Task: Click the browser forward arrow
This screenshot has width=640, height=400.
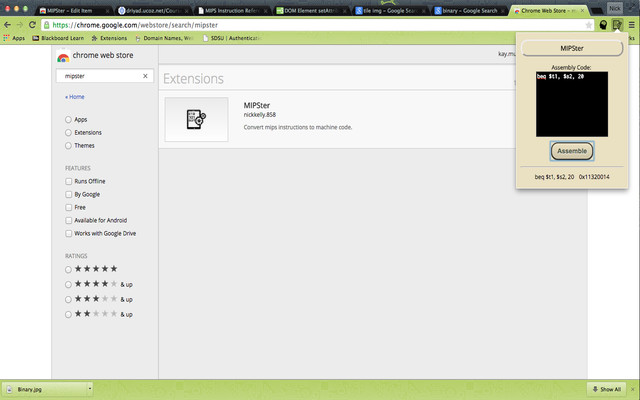Action: click(20, 25)
